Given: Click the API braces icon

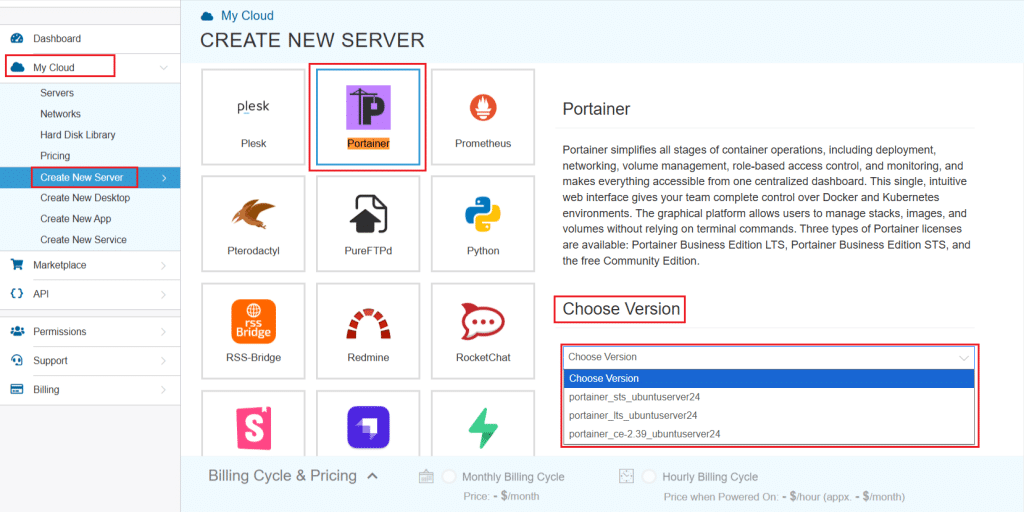Looking at the screenshot, I should pyautogui.click(x=17, y=294).
